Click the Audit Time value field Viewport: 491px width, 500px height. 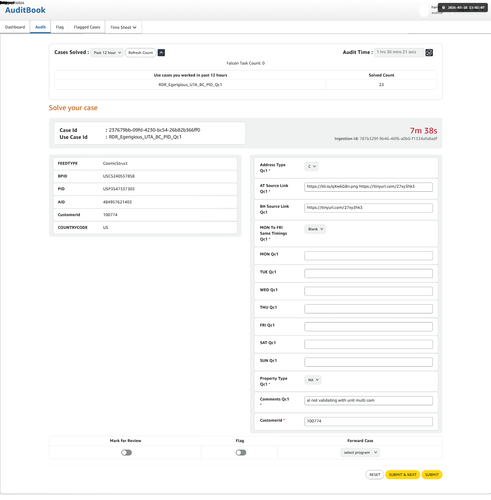399,52
